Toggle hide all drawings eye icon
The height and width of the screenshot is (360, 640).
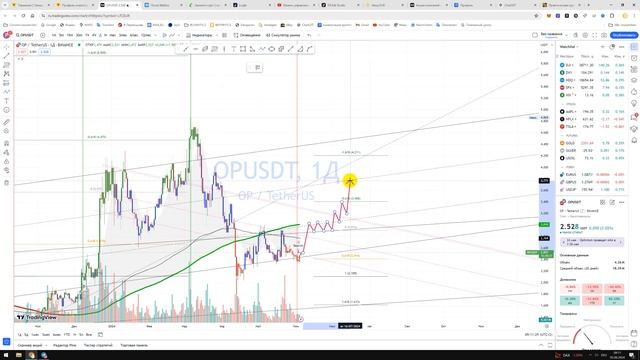(x=7, y=170)
